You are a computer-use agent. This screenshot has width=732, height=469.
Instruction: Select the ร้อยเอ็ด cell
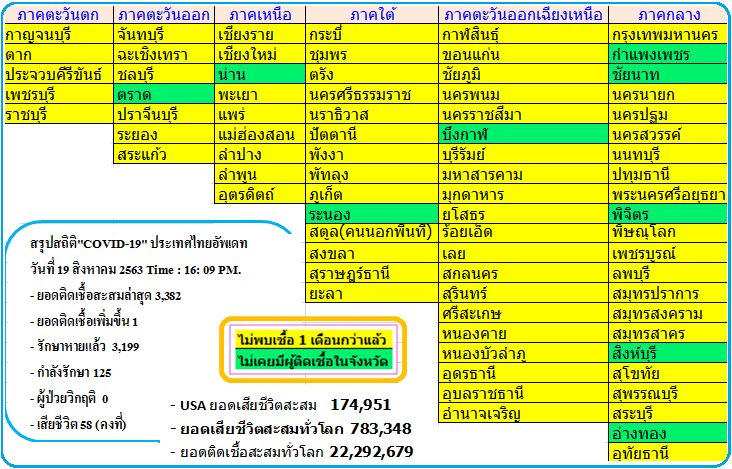click(x=523, y=233)
